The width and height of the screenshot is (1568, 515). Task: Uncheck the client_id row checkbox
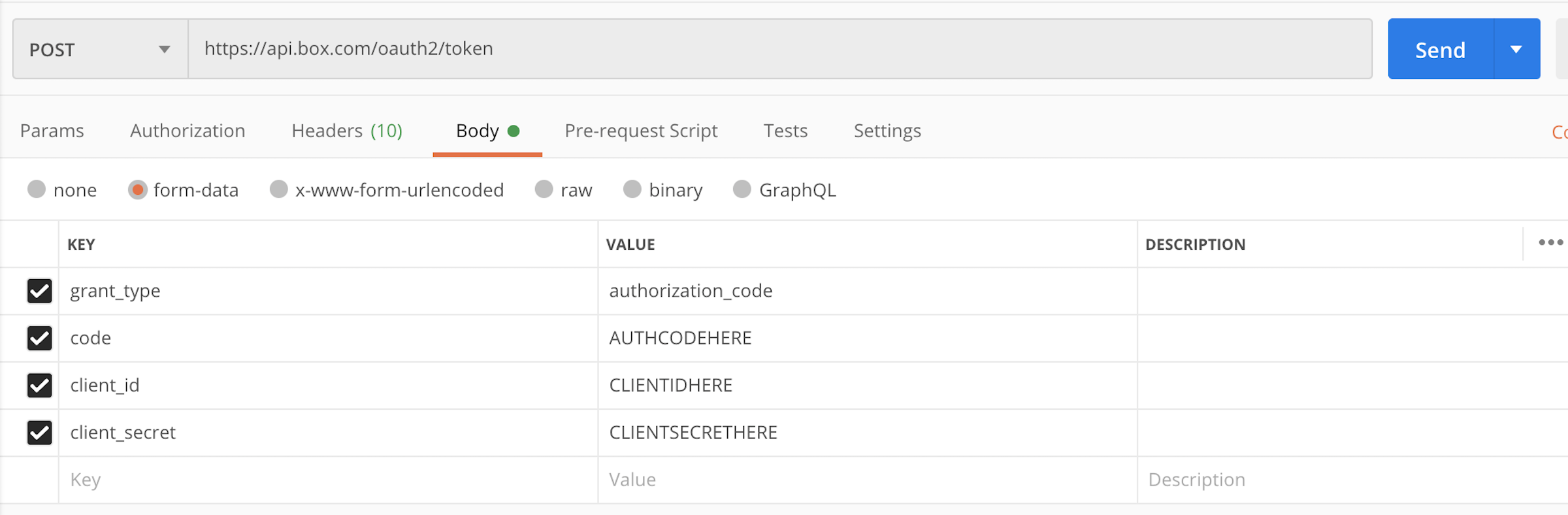click(40, 386)
